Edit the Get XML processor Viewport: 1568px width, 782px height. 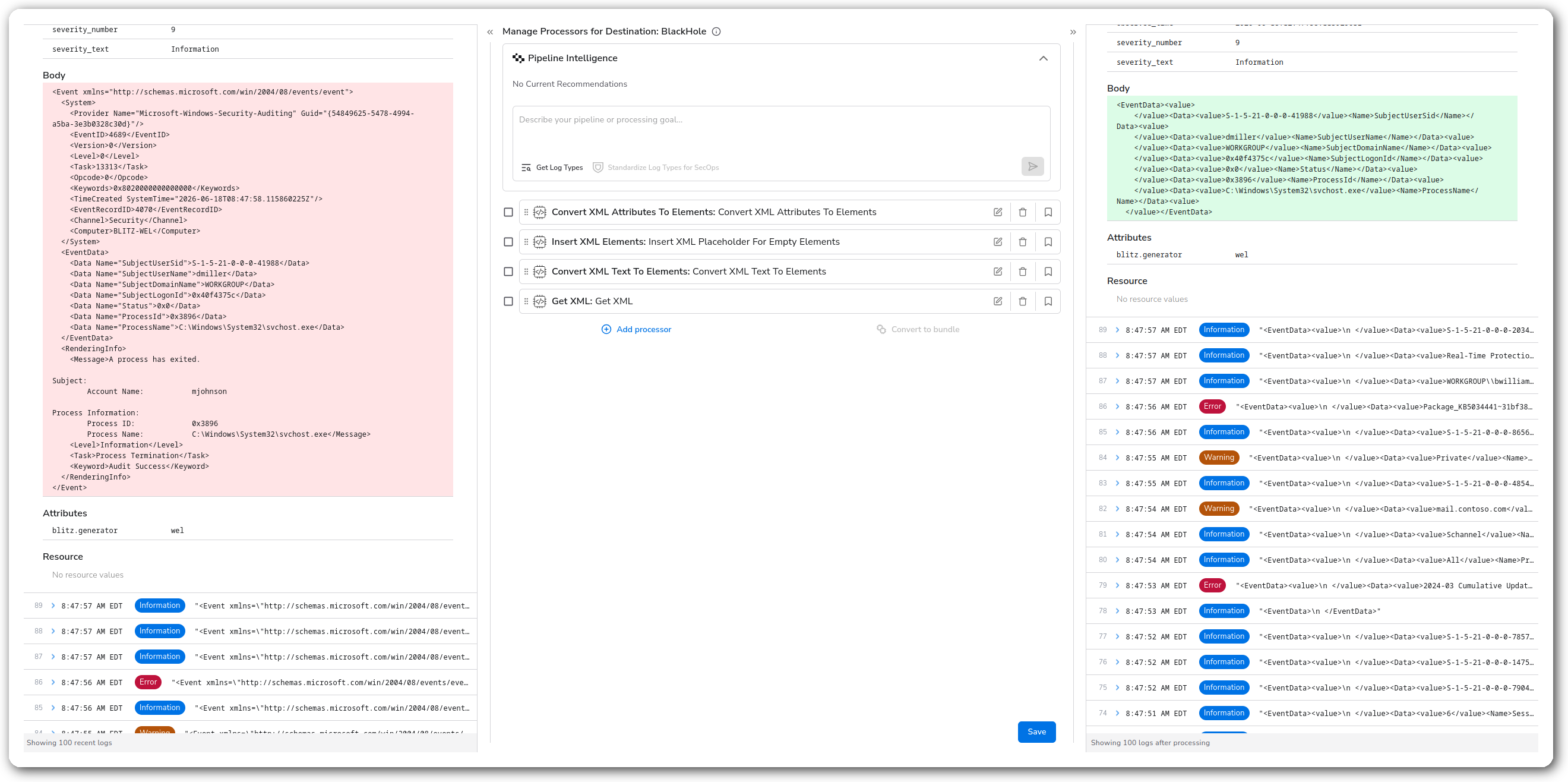click(998, 301)
